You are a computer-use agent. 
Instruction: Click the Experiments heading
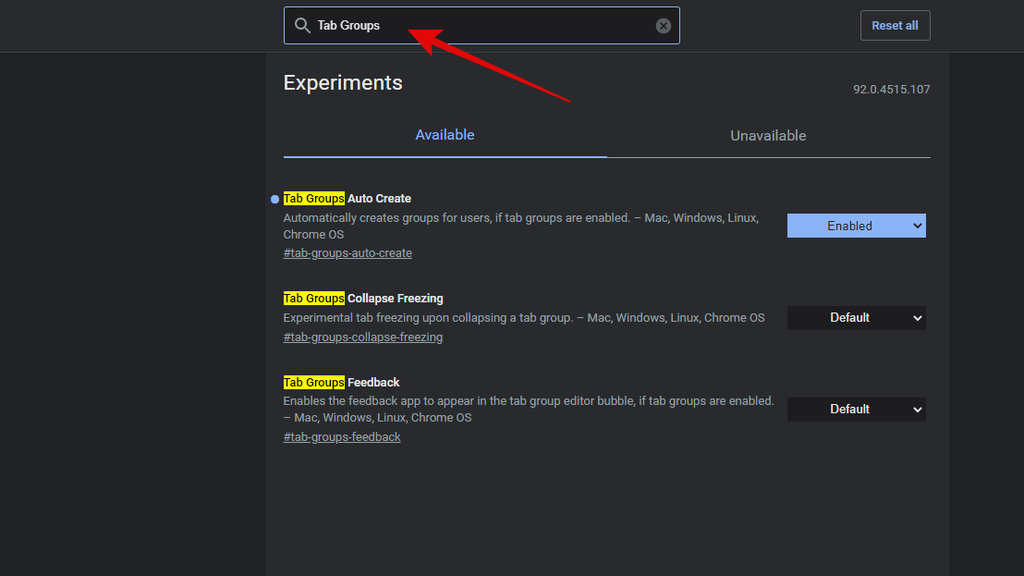point(343,83)
